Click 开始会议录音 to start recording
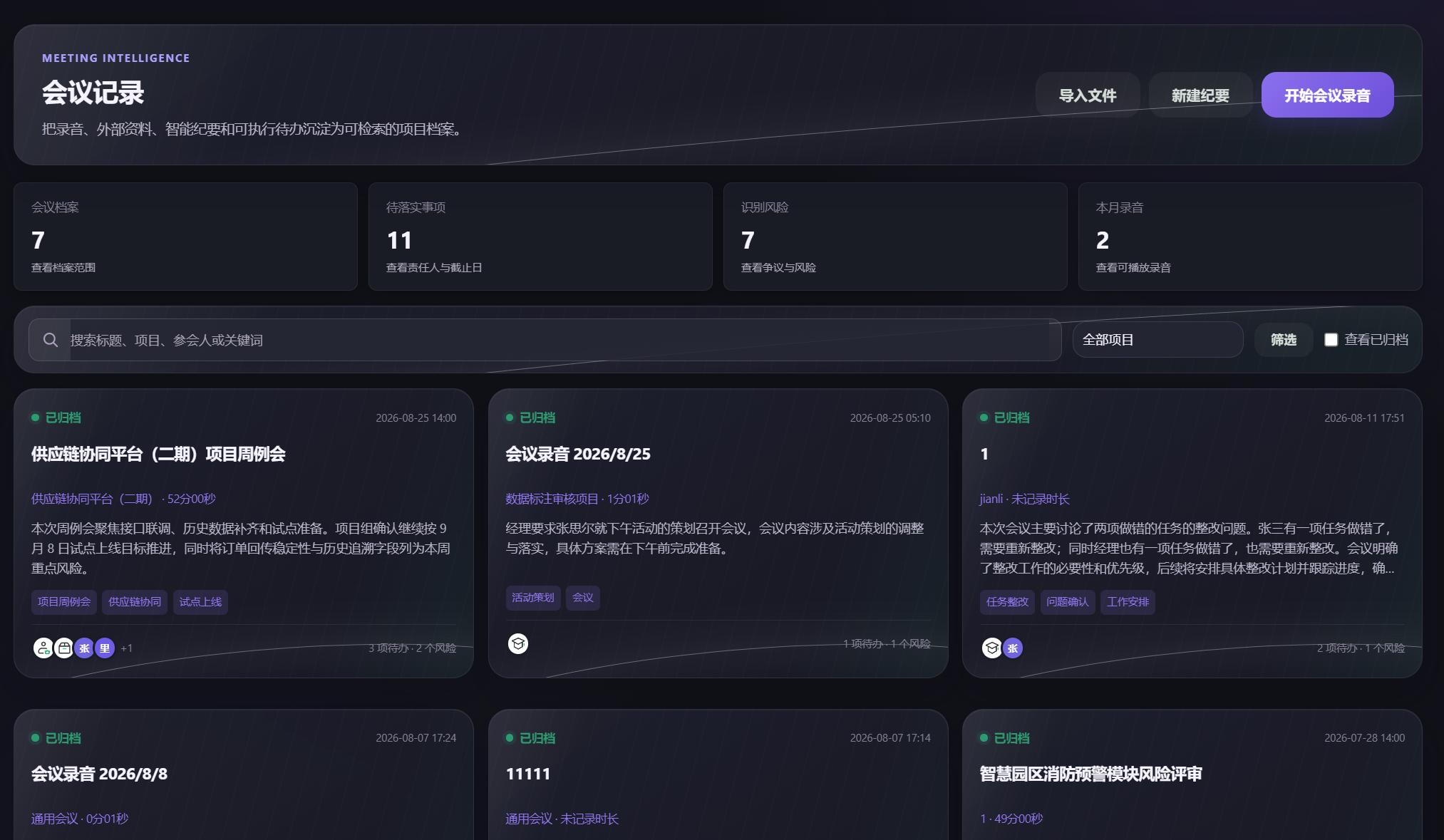Screen dimensions: 1444x840 tap(1327, 95)
